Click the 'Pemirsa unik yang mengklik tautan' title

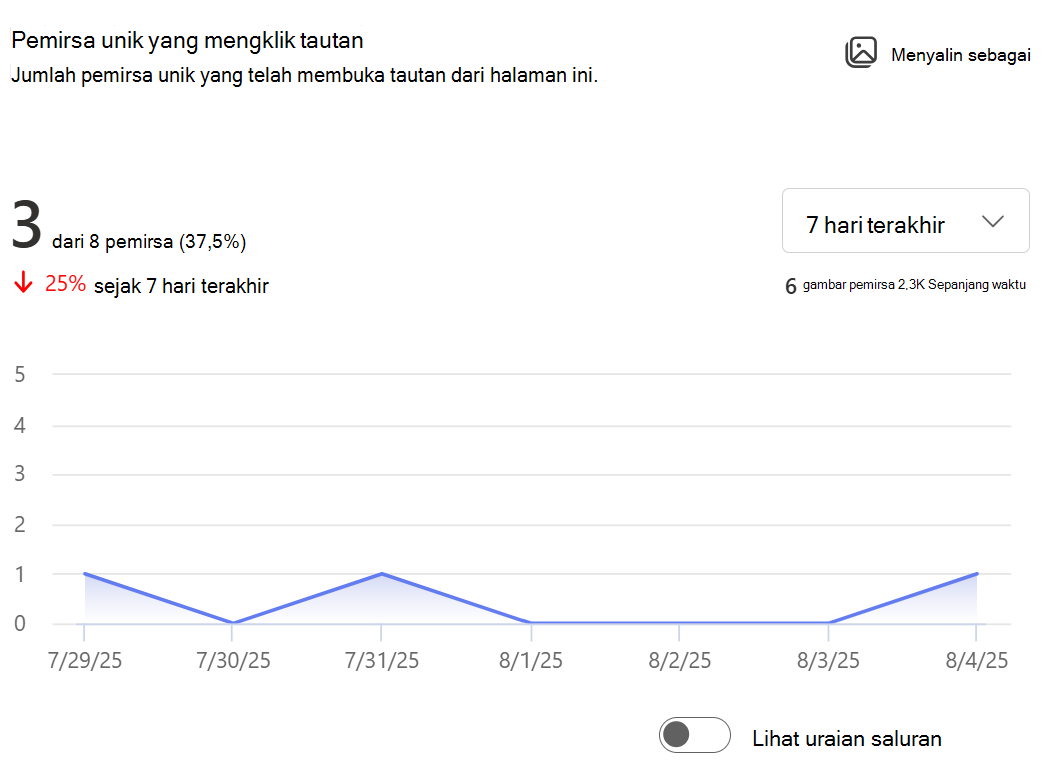(187, 41)
